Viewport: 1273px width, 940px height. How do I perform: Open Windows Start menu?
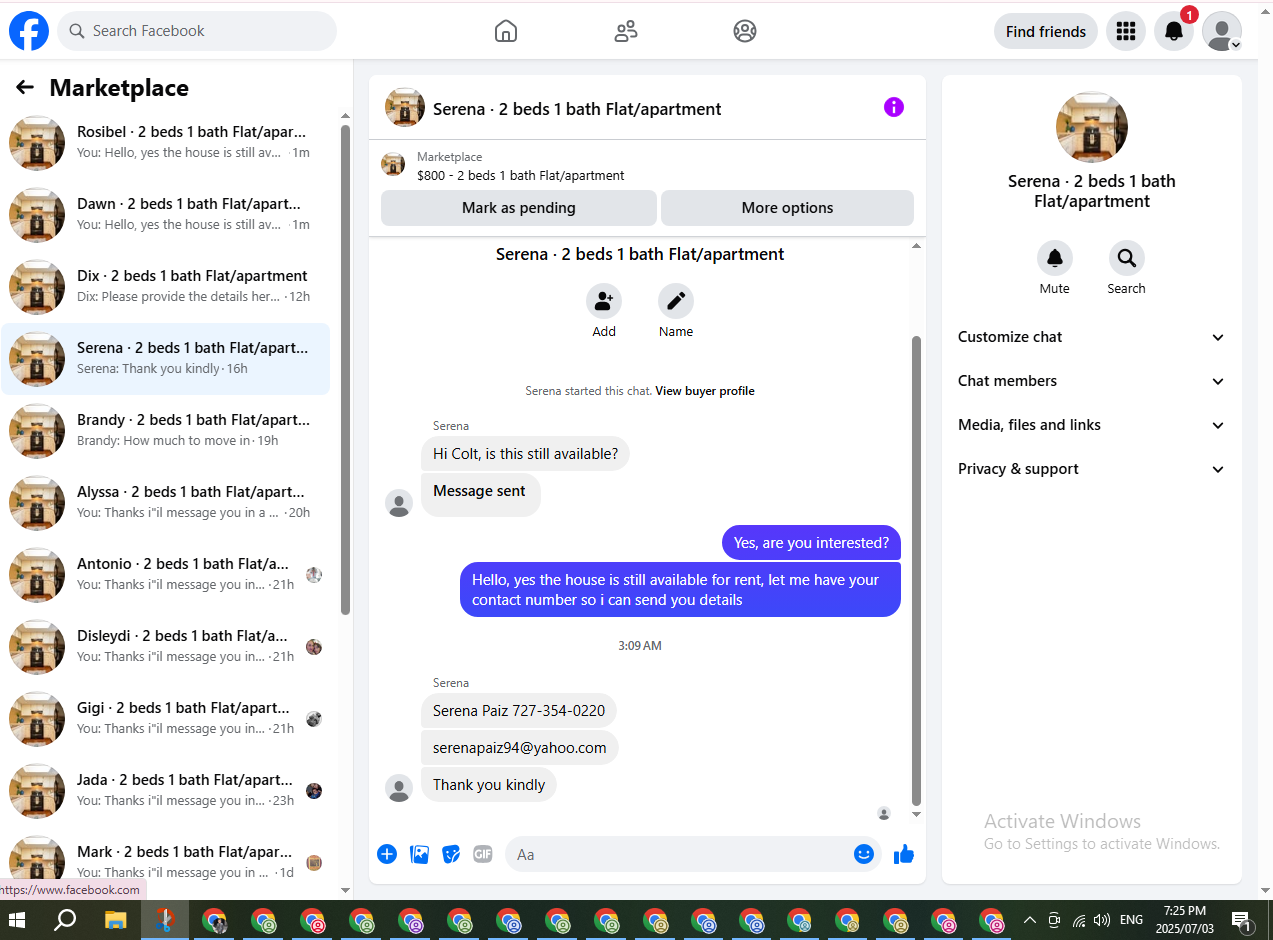pos(17,920)
